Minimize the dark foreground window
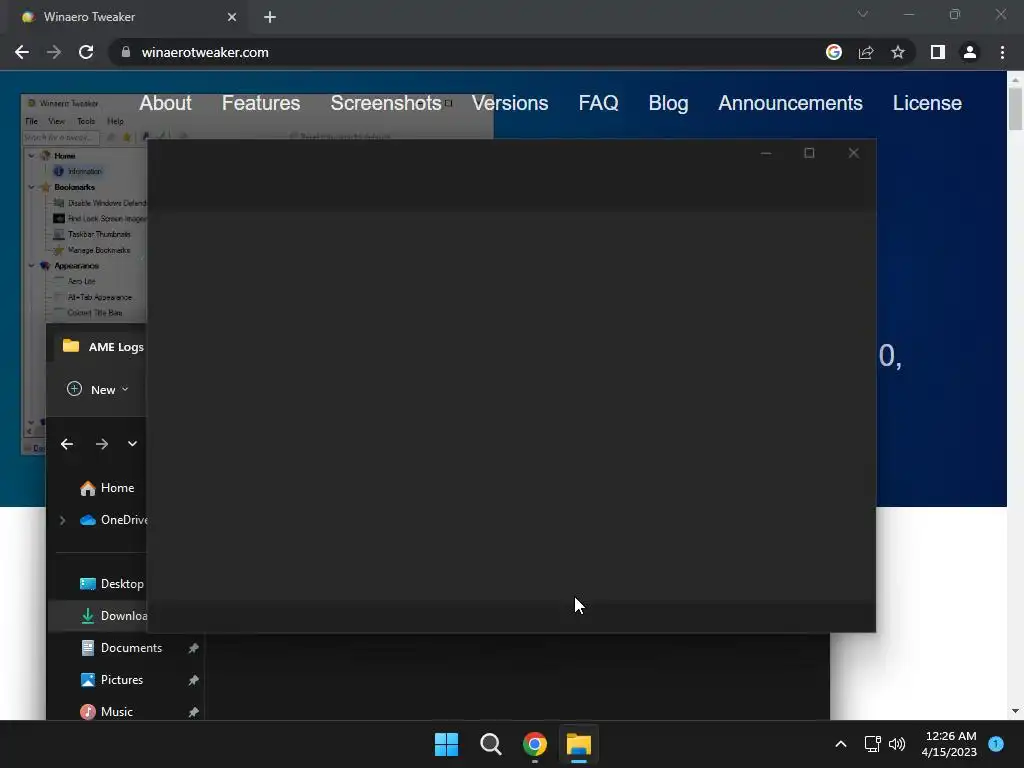Viewport: 1024px width, 768px height. [766, 153]
